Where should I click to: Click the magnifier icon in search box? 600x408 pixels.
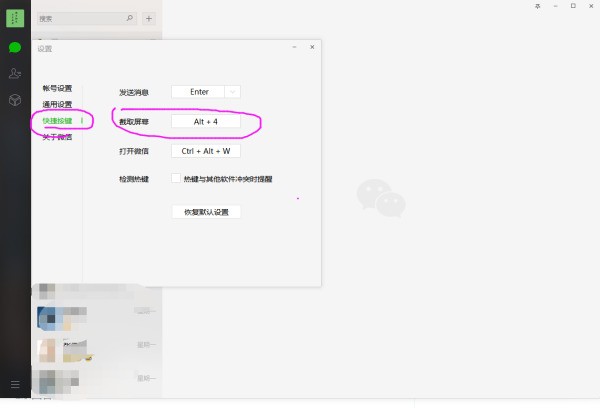(x=130, y=18)
